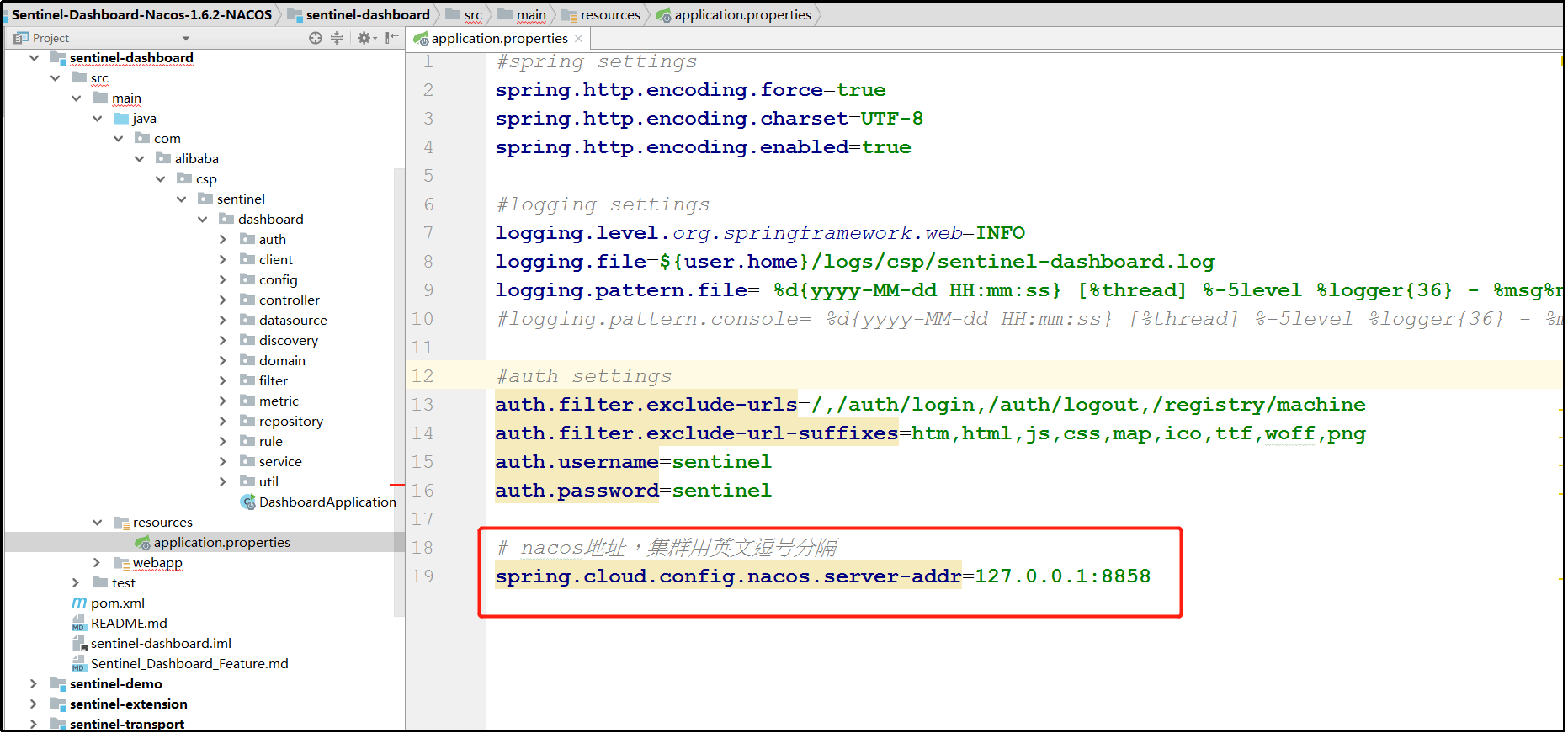
Task: Hide the Project tool window
Action: pos(391,38)
